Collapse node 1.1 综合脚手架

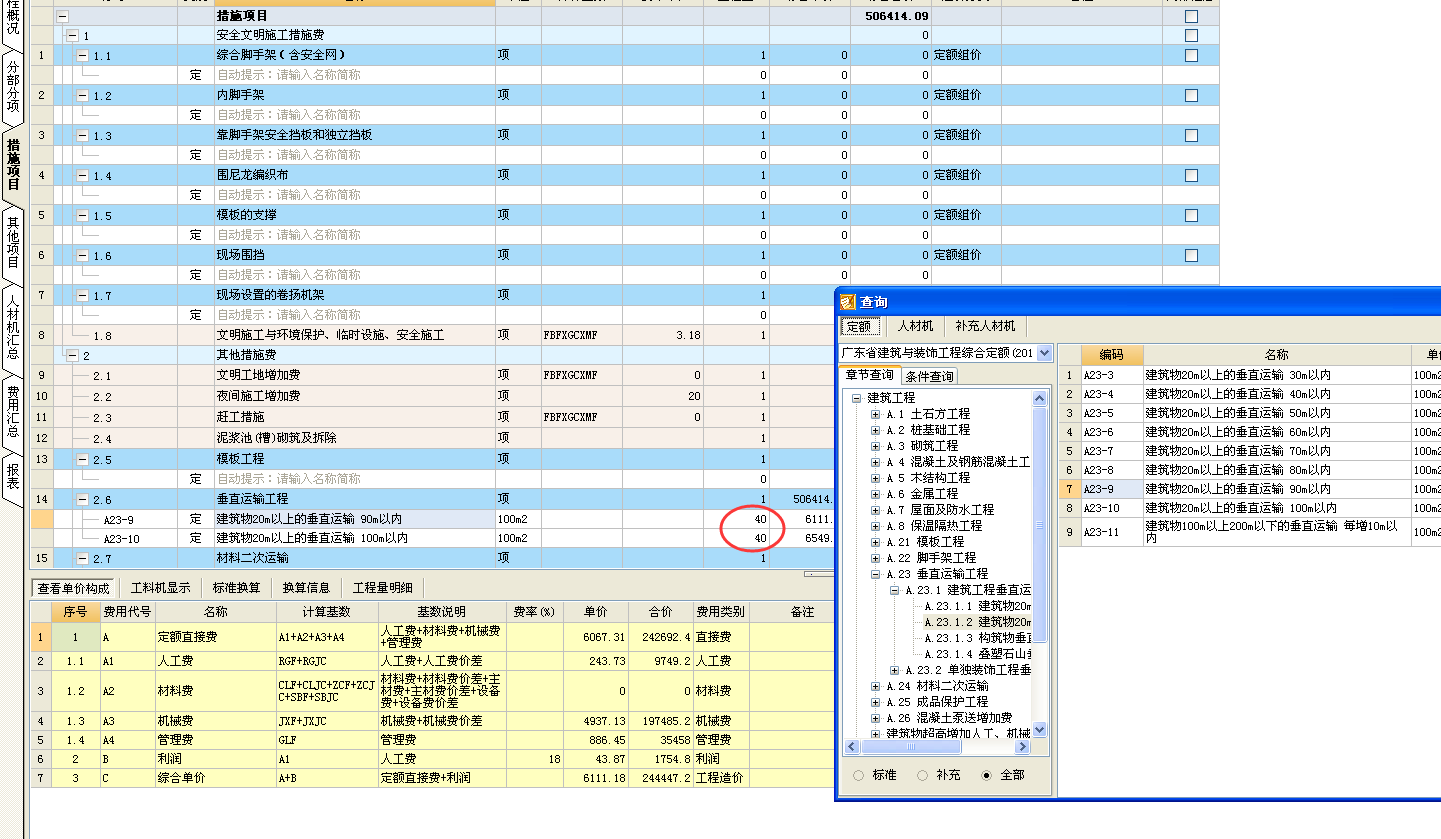tap(83, 56)
